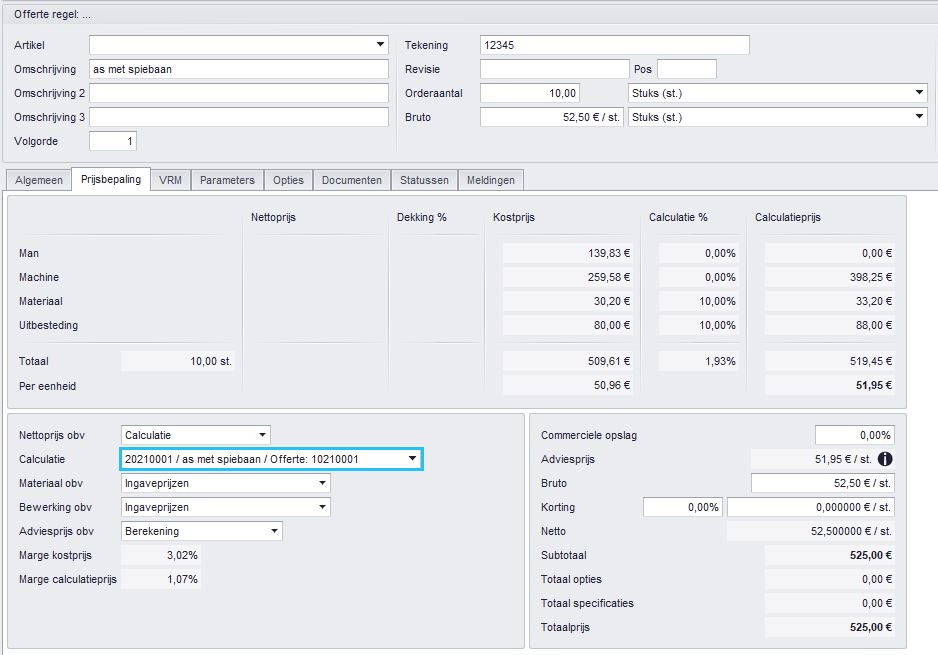Focus the Omschrijving 2 field
The width and height of the screenshot is (938, 655).
pos(239,93)
